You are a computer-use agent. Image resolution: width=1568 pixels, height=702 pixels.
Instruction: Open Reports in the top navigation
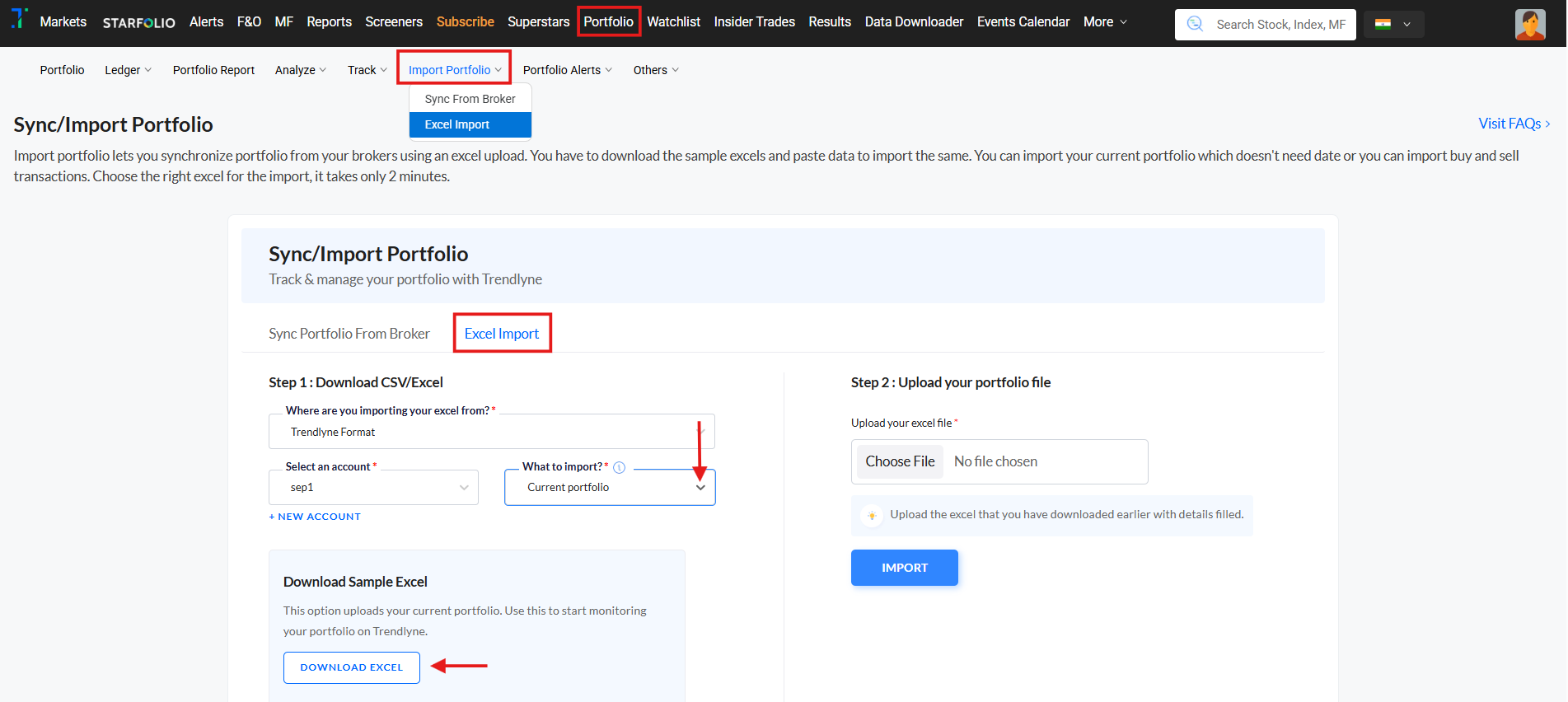coord(329,22)
